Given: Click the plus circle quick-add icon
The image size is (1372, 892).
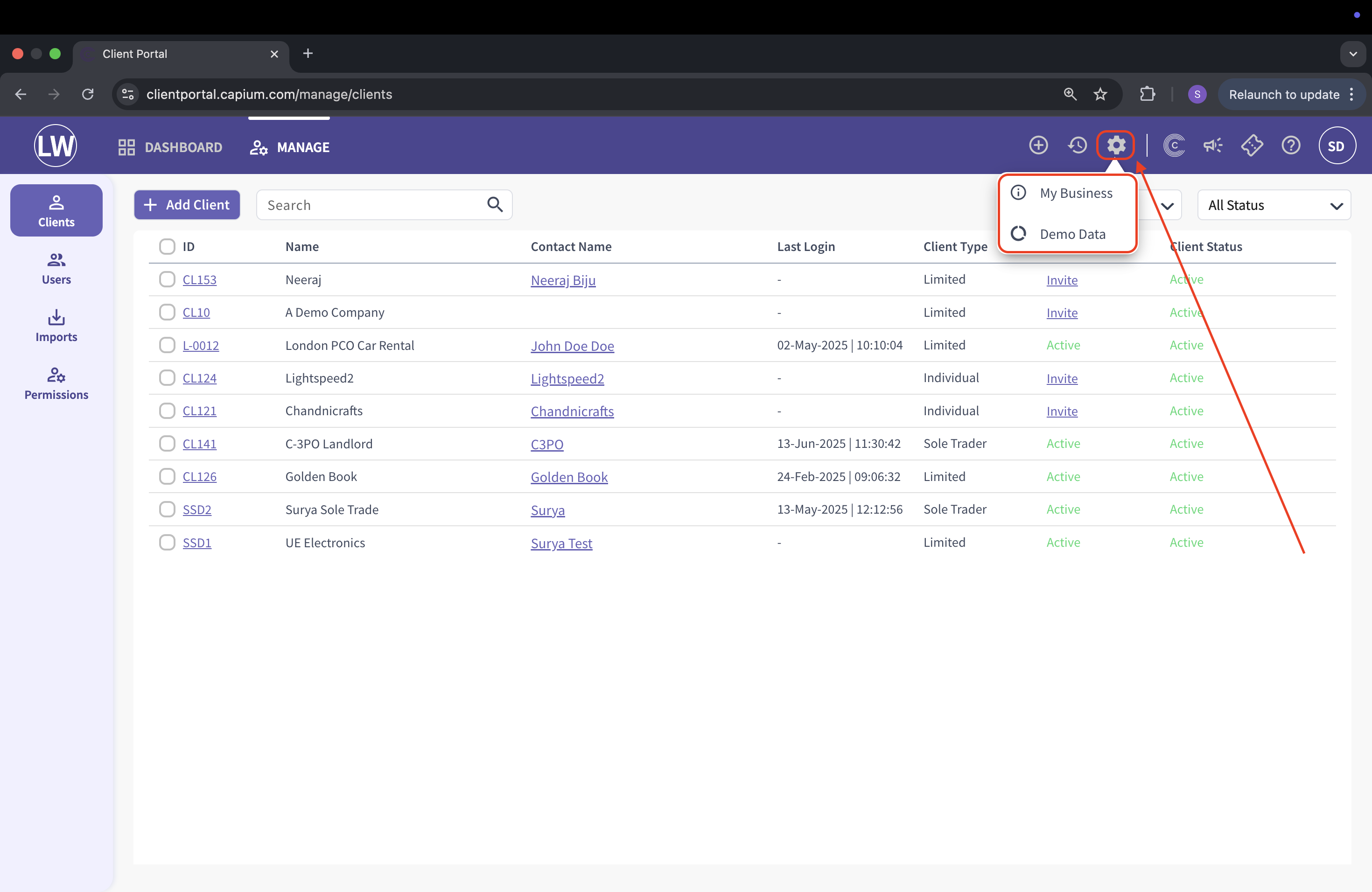Looking at the screenshot, I should [x=1038, y=145].
